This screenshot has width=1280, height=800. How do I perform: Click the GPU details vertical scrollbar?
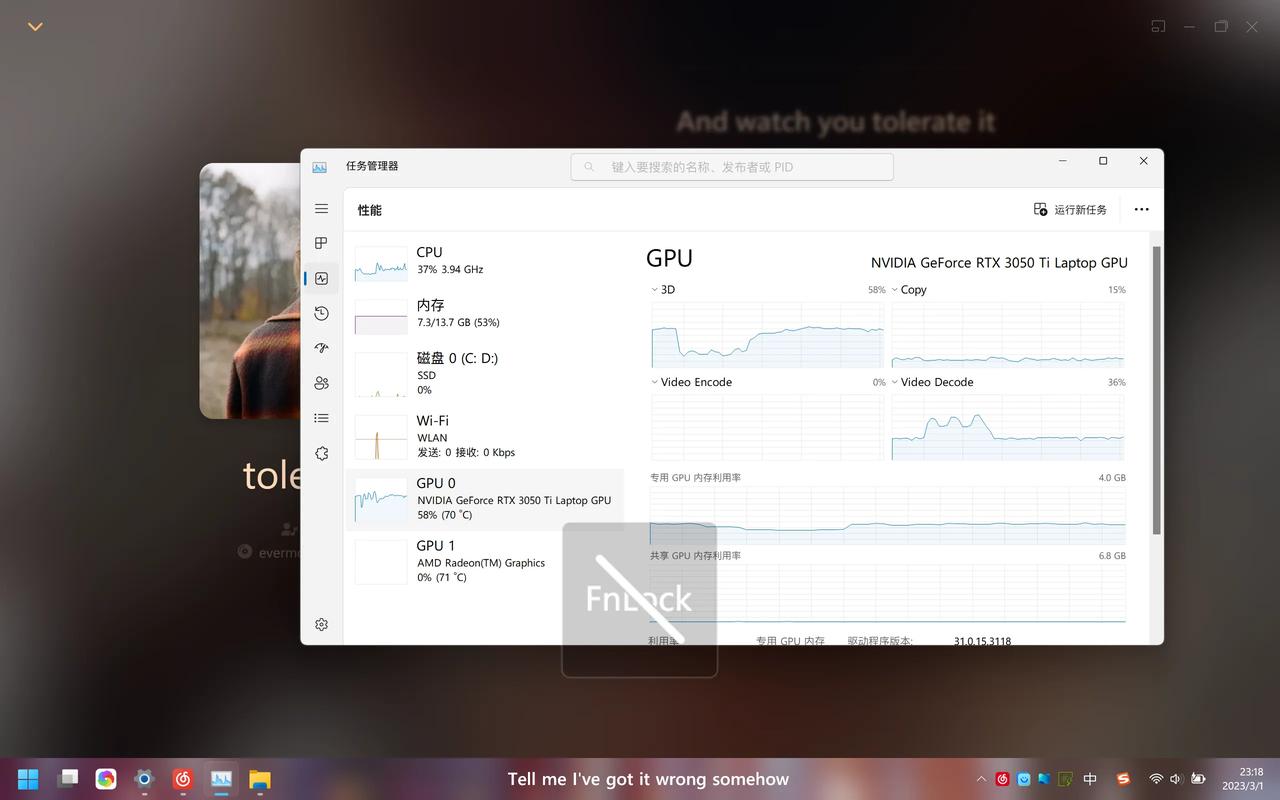point(1157,390)
